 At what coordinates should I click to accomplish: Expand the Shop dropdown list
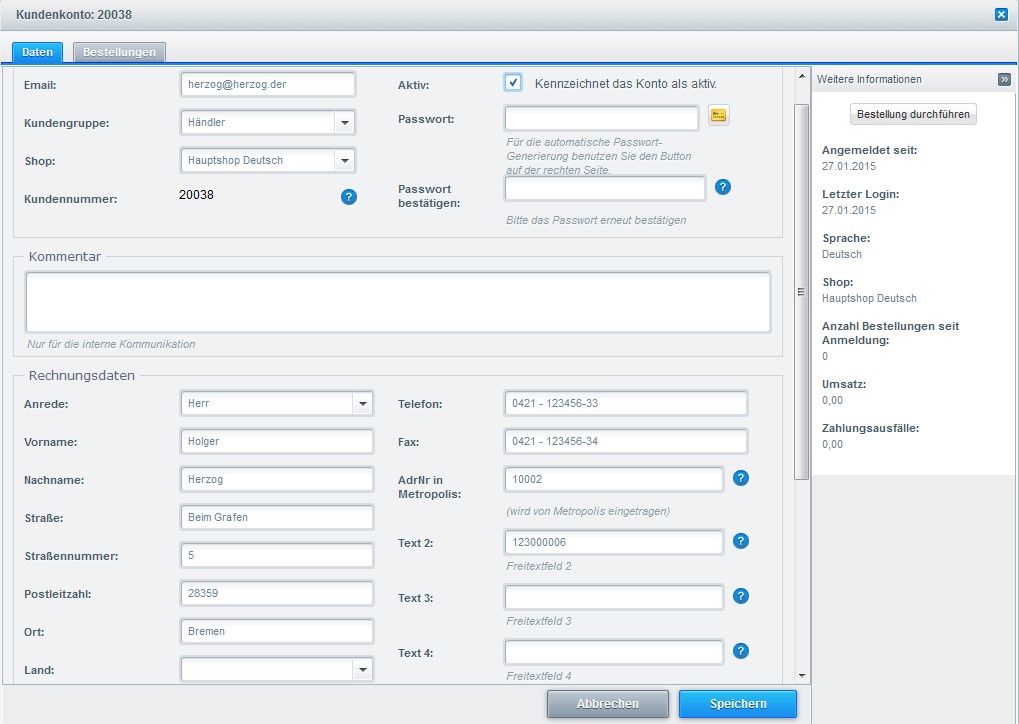[x=344, y=160]
